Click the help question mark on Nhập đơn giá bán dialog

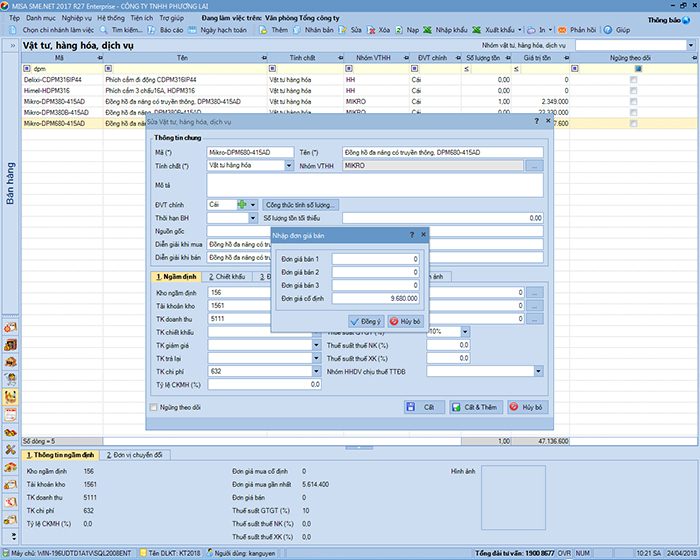coord(412,234)
